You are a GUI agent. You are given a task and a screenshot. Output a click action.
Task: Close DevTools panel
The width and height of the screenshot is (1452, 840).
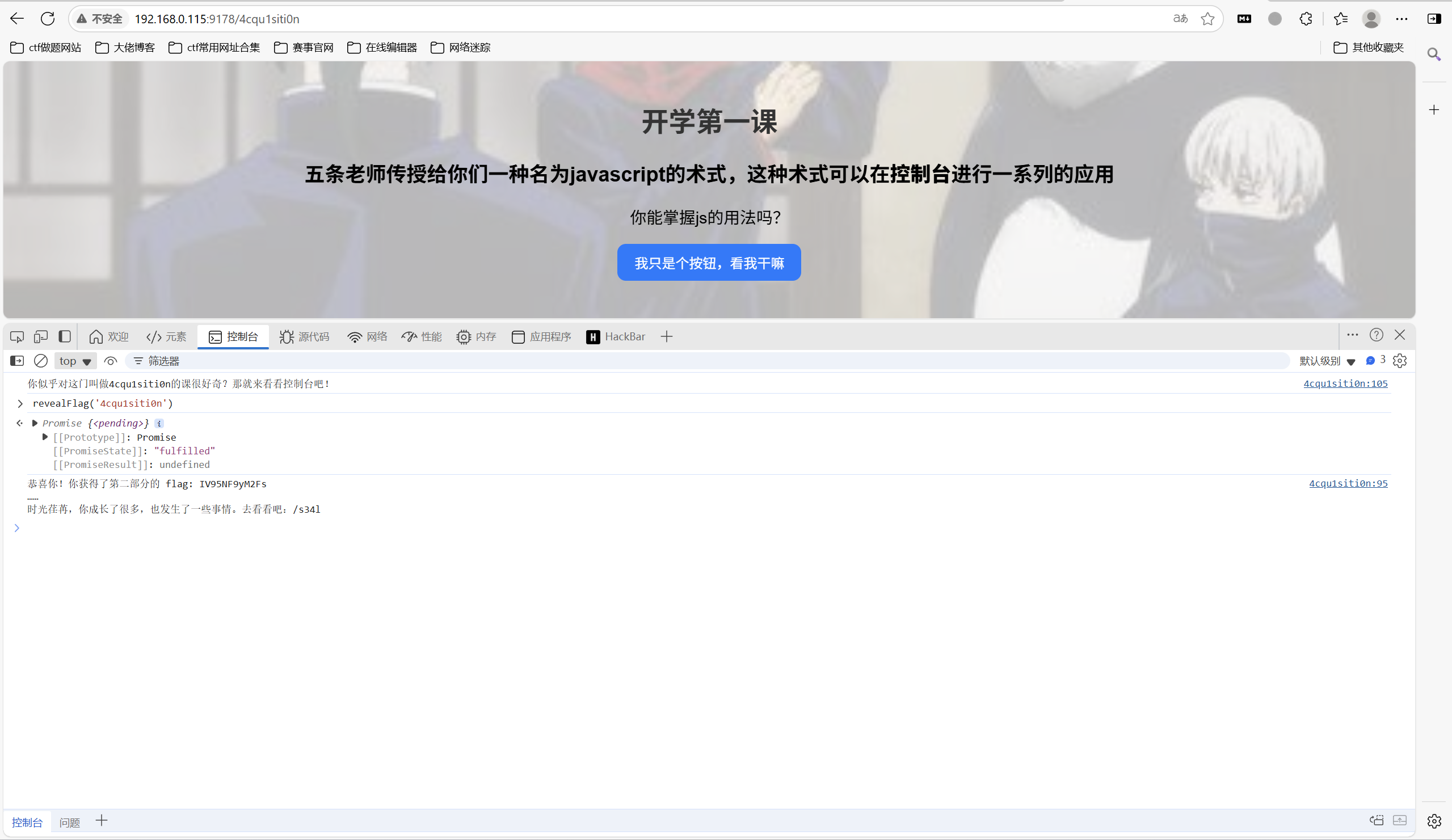1400,335
